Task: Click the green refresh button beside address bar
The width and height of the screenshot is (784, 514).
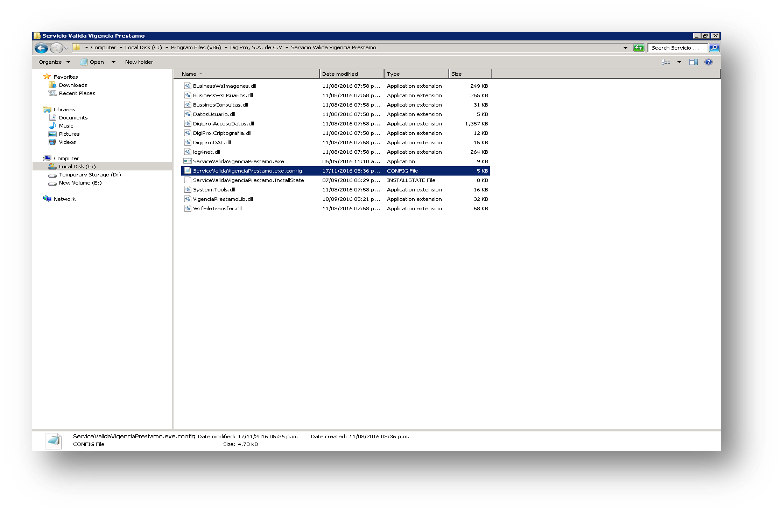Action: (x=637, y=47)
